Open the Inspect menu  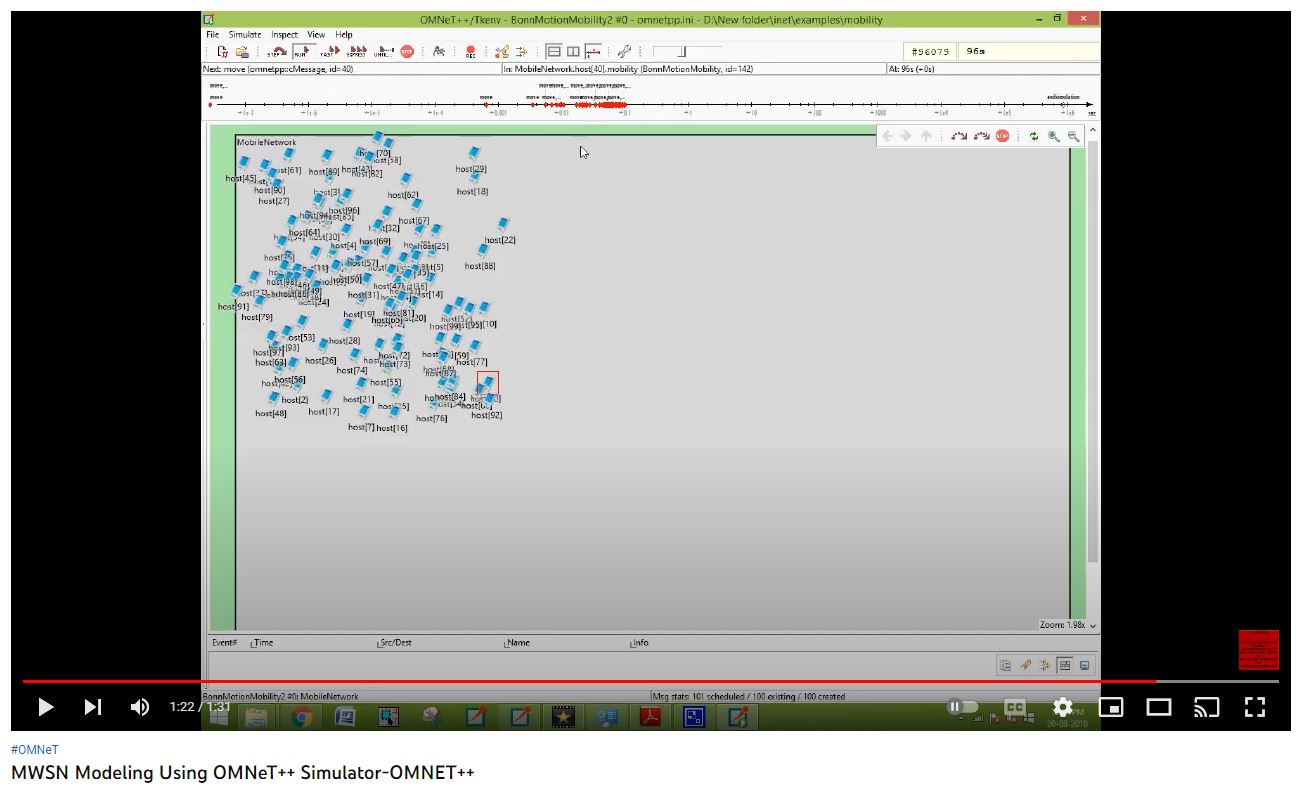point(284,35)
